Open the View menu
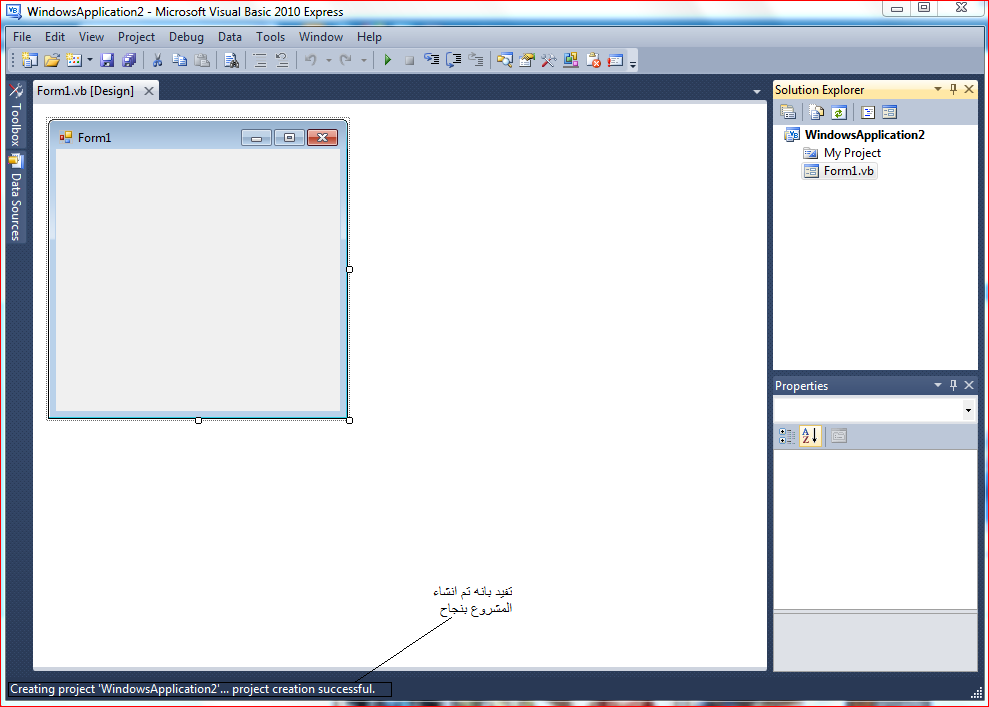 click(91, 37)
